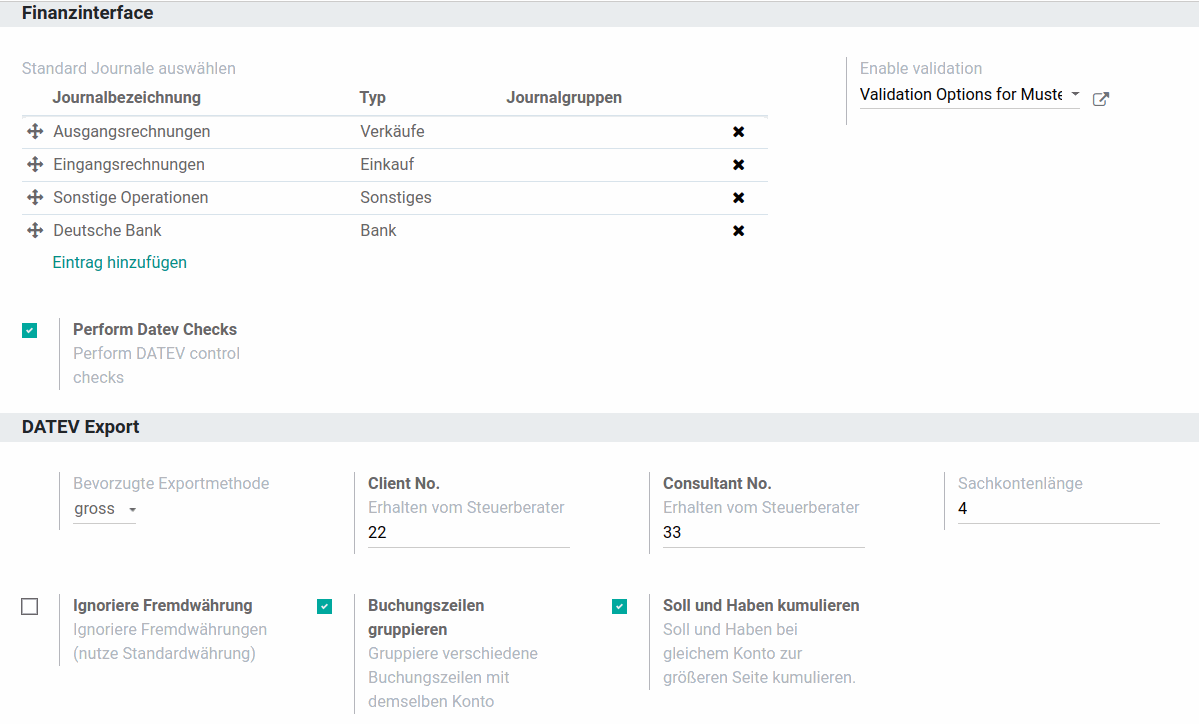Viewport: 1199px width, 724px height.
Task: Click the DATEV Export section heading
Action: pyautogui.click(x=80, y=427)
